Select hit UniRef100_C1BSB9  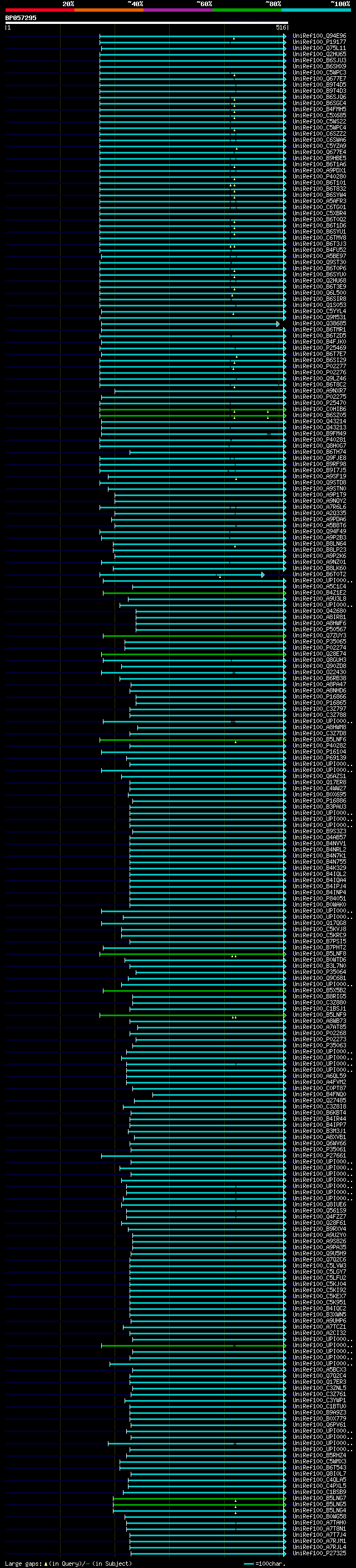coord(319,1492)
